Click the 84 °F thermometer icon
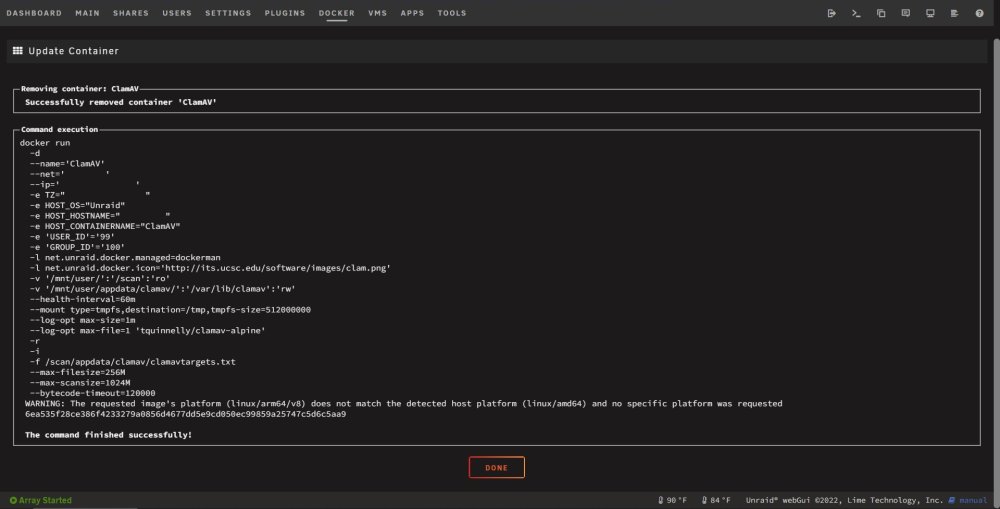Viewport: 1000px width, 509px height. (704, 500)
